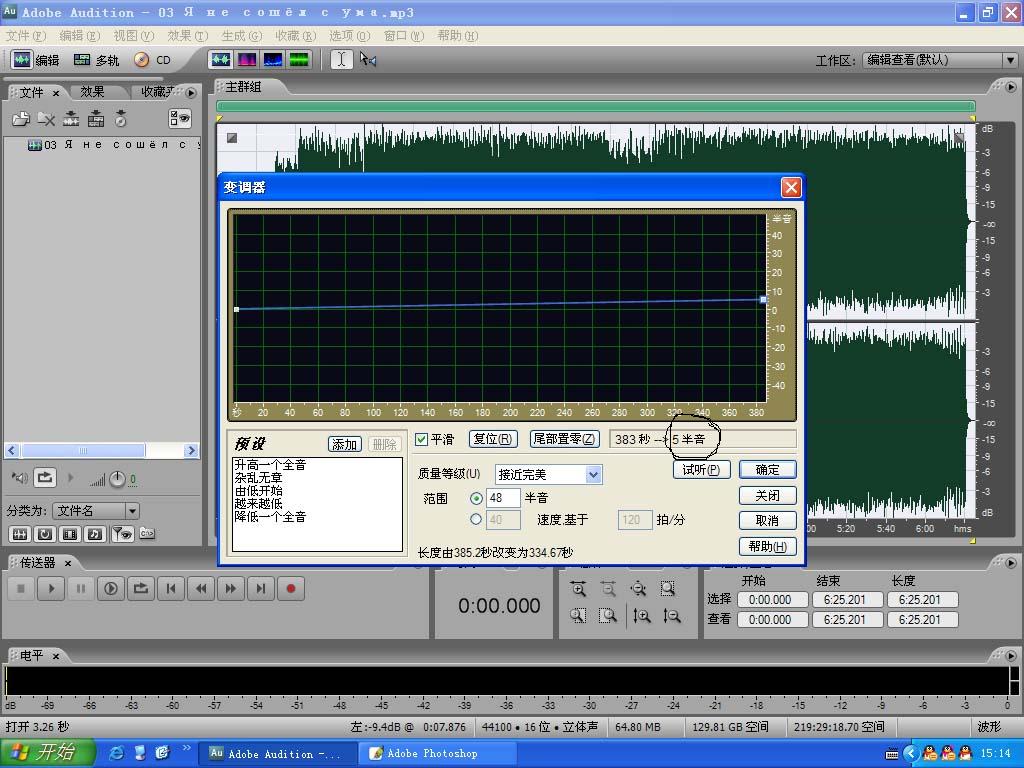
Task: Click the go to end transport button
Action: [x=261, y=589]
